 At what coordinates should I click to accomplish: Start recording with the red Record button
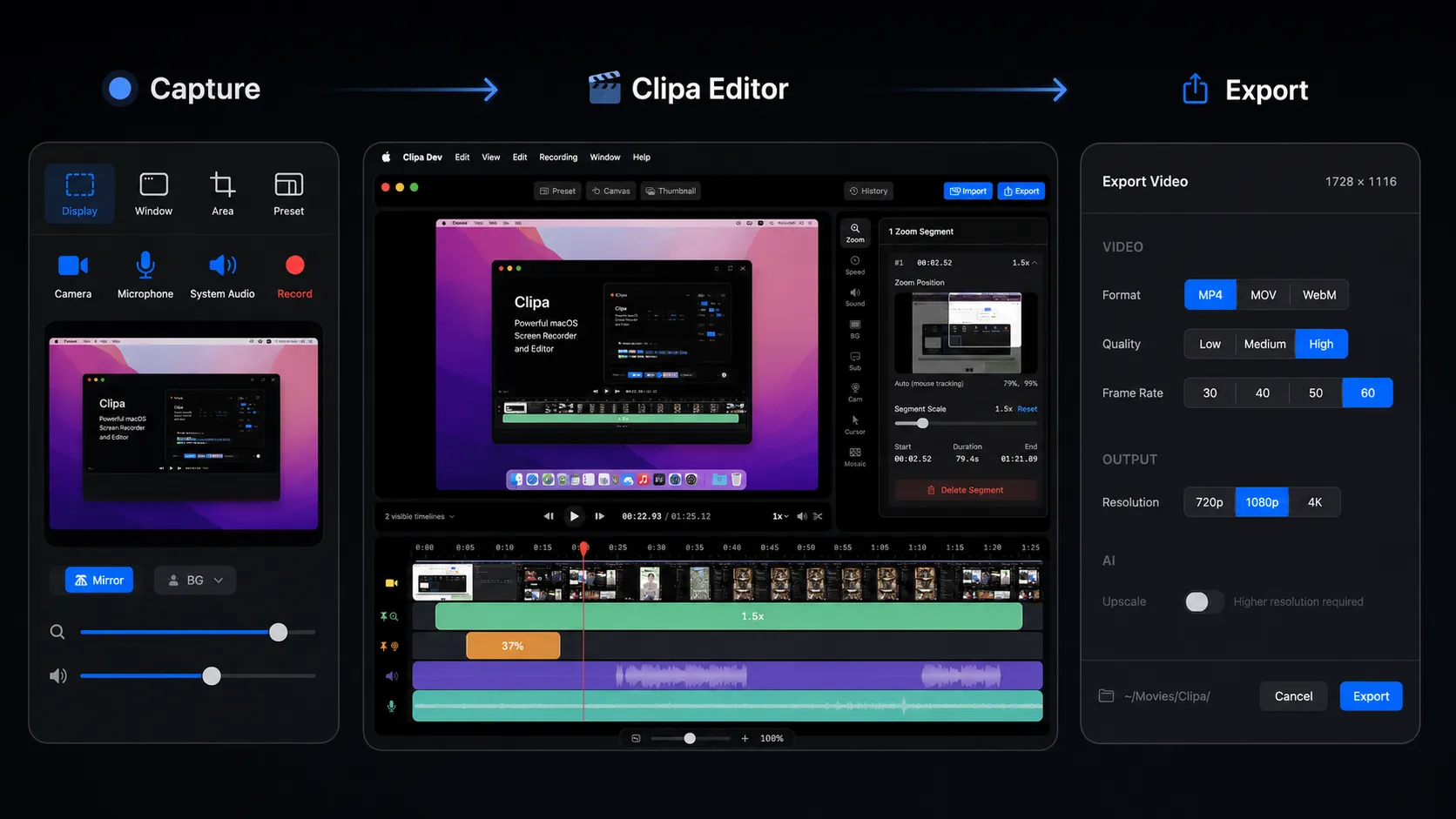(295, 276)
